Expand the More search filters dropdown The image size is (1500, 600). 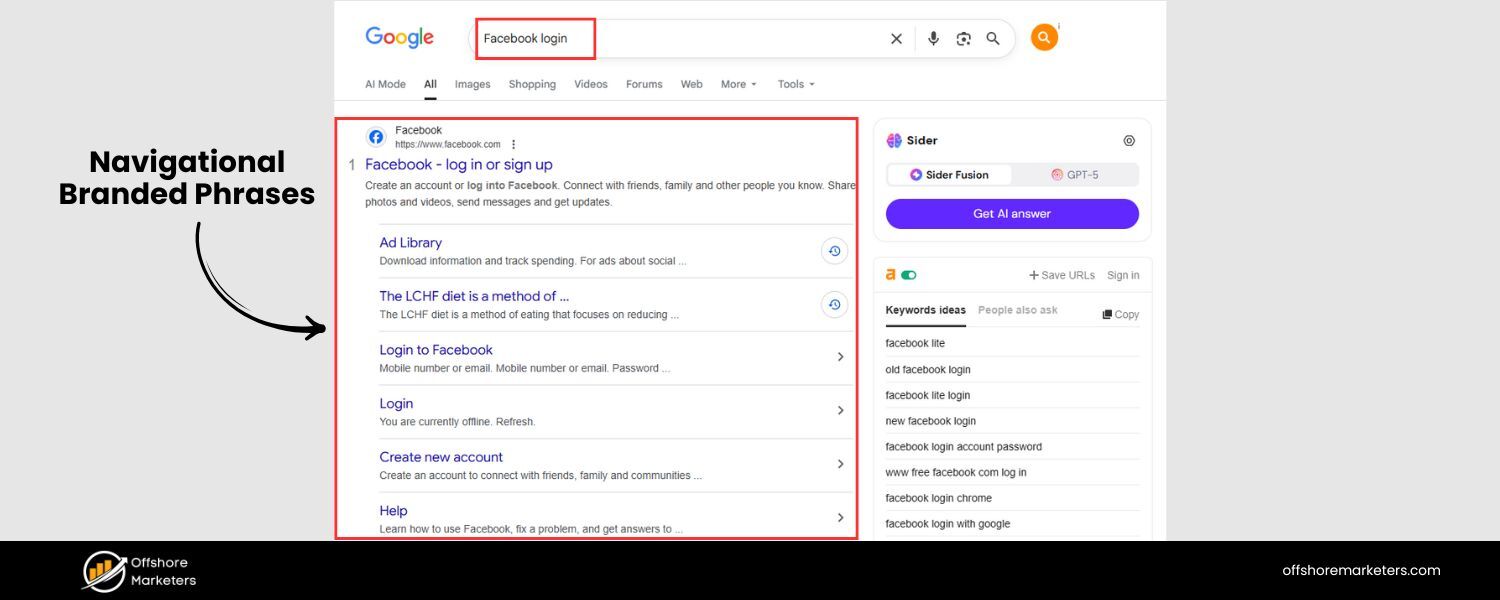point(739,85)
